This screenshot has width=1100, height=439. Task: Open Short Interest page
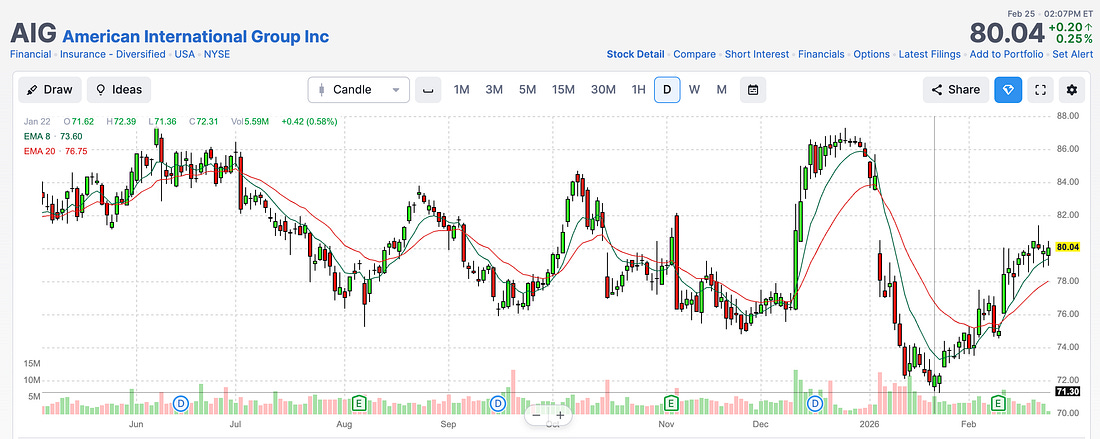757,54
